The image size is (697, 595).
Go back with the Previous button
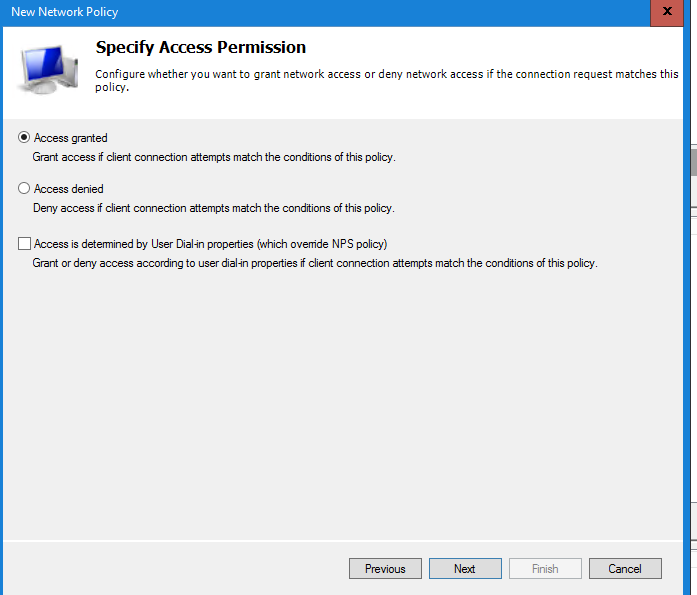click(385, 569)
